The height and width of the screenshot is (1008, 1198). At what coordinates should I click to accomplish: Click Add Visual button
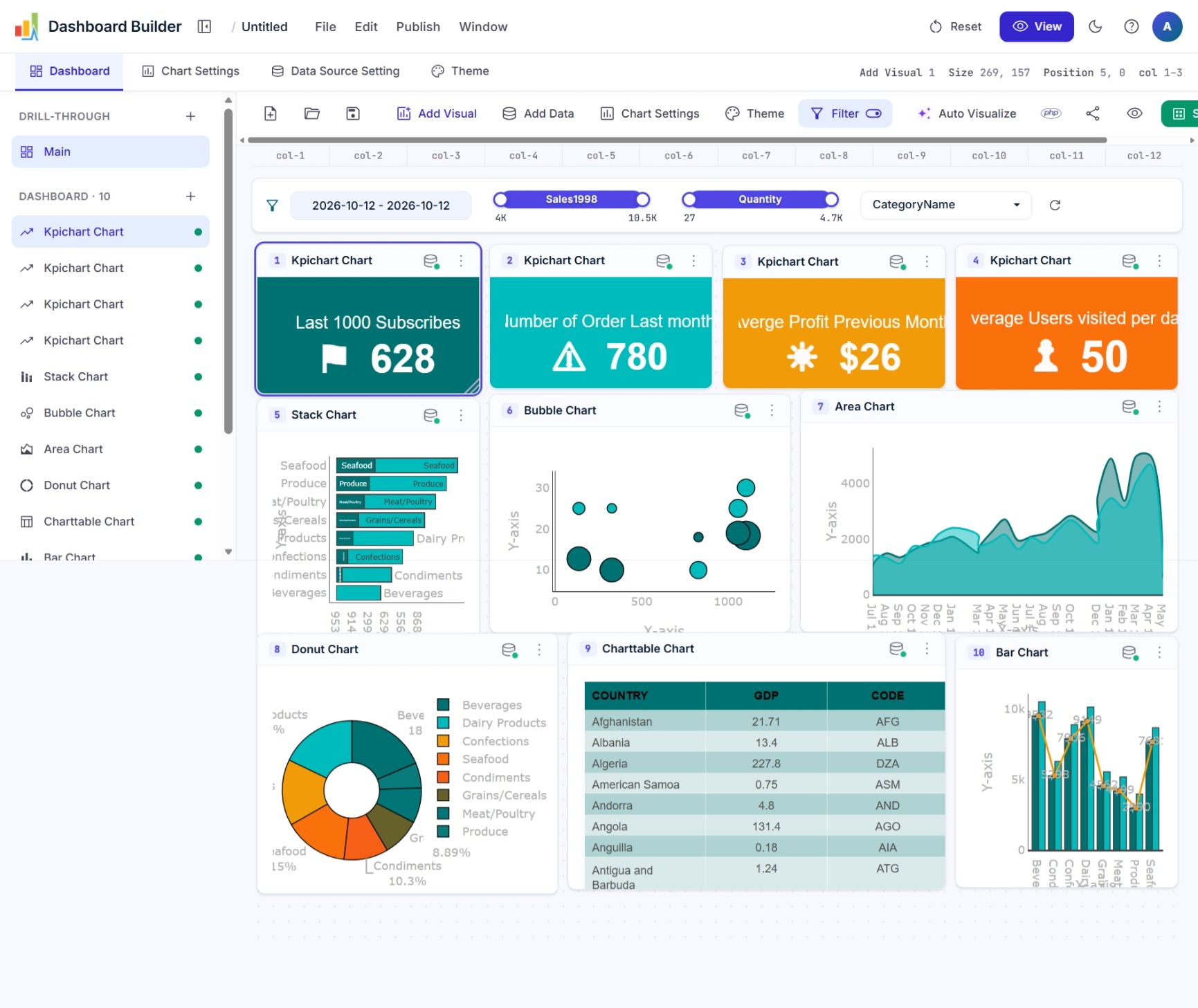(437, 113)
